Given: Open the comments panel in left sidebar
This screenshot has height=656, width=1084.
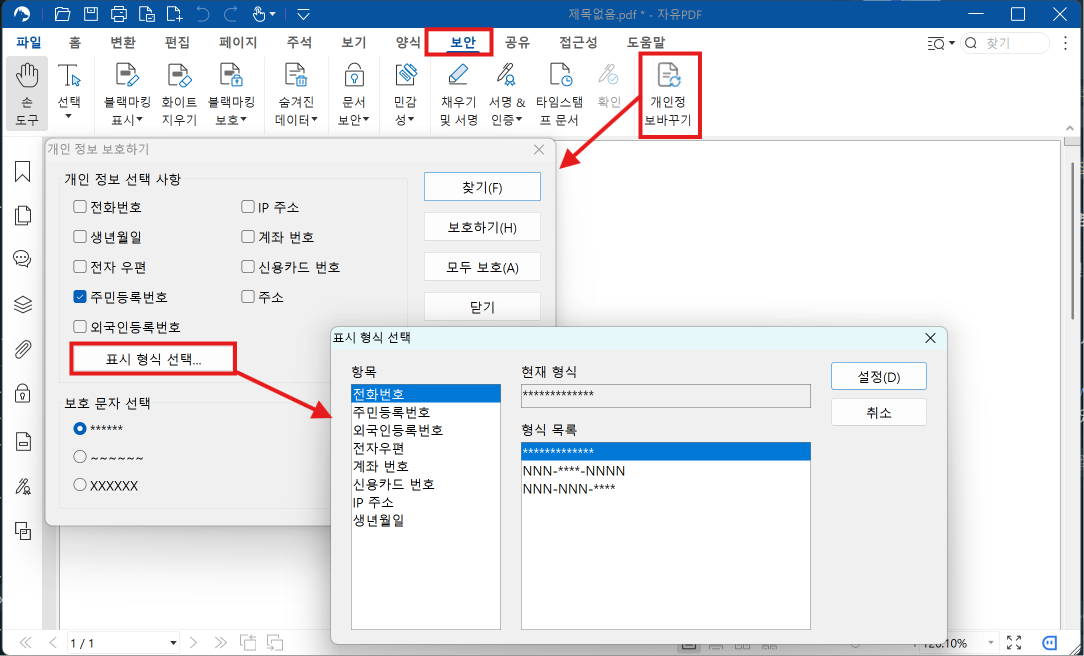Looking at the screenshot, I should click(23, 259).
